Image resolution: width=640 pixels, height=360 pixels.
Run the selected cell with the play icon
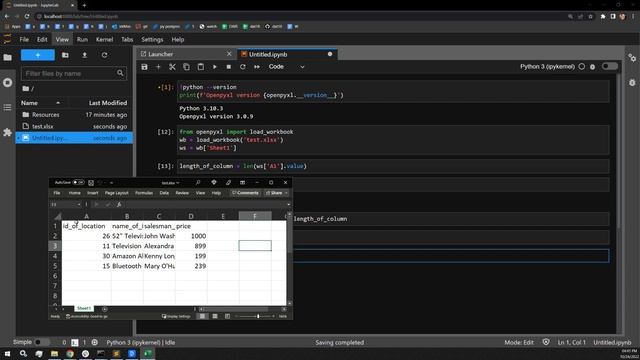point(215,67)
